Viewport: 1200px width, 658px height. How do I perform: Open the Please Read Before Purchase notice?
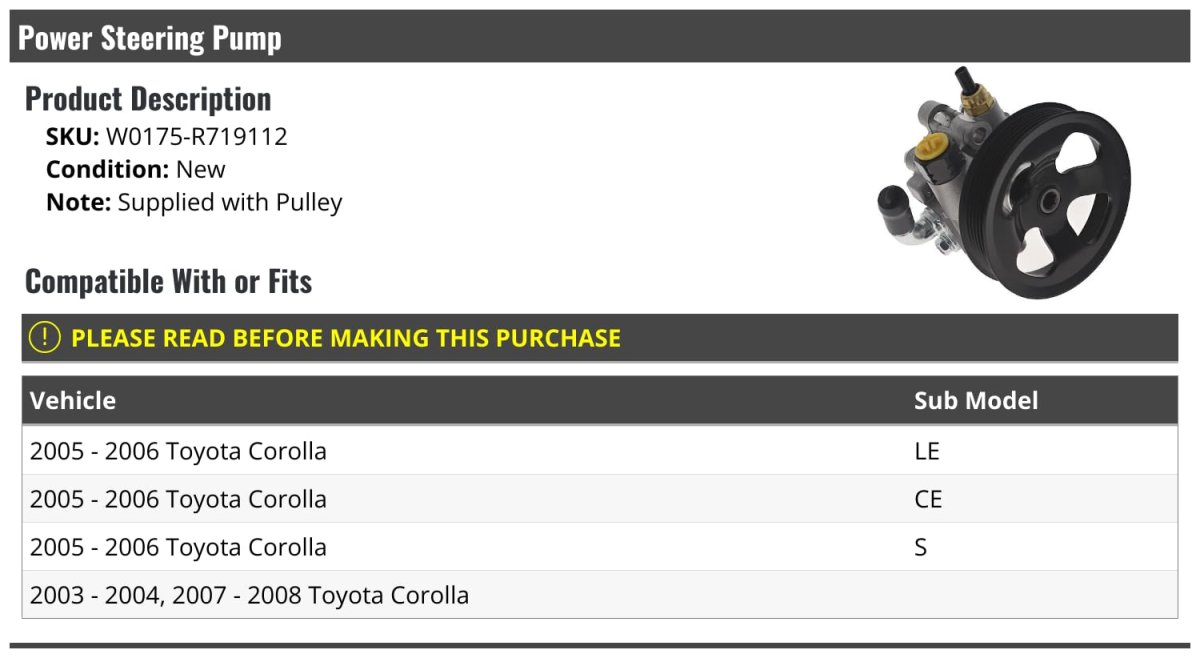[346, 338]
